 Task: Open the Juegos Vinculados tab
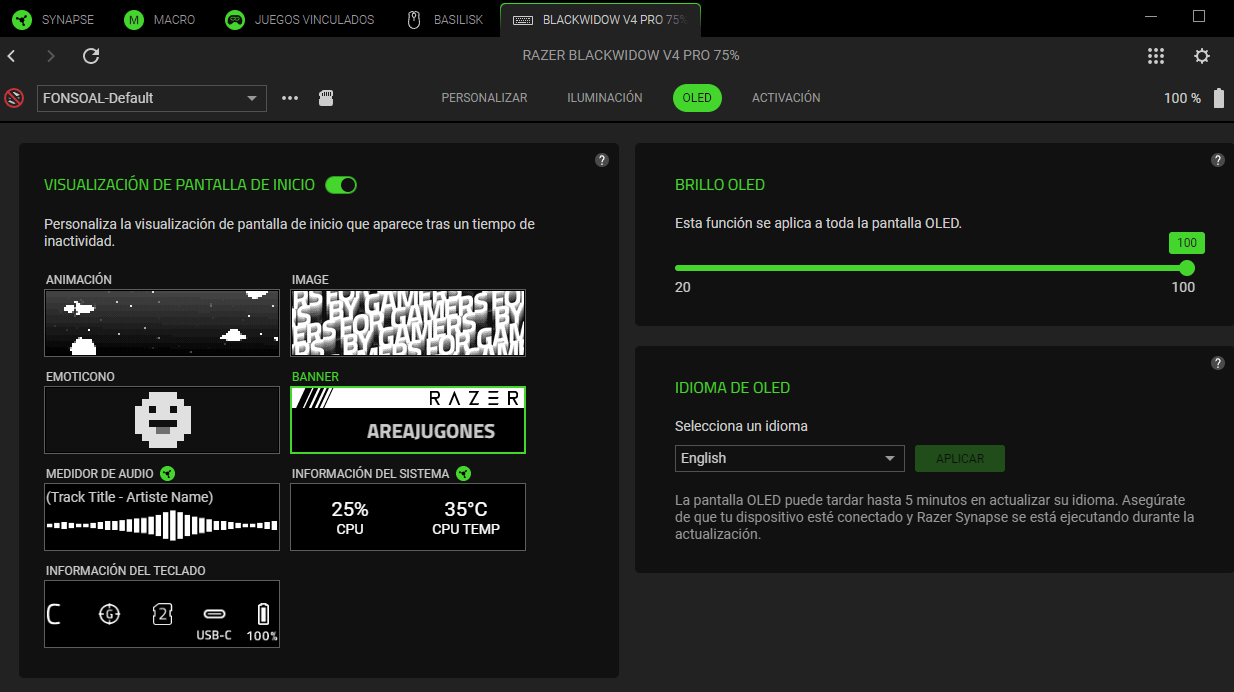point(301,19)
